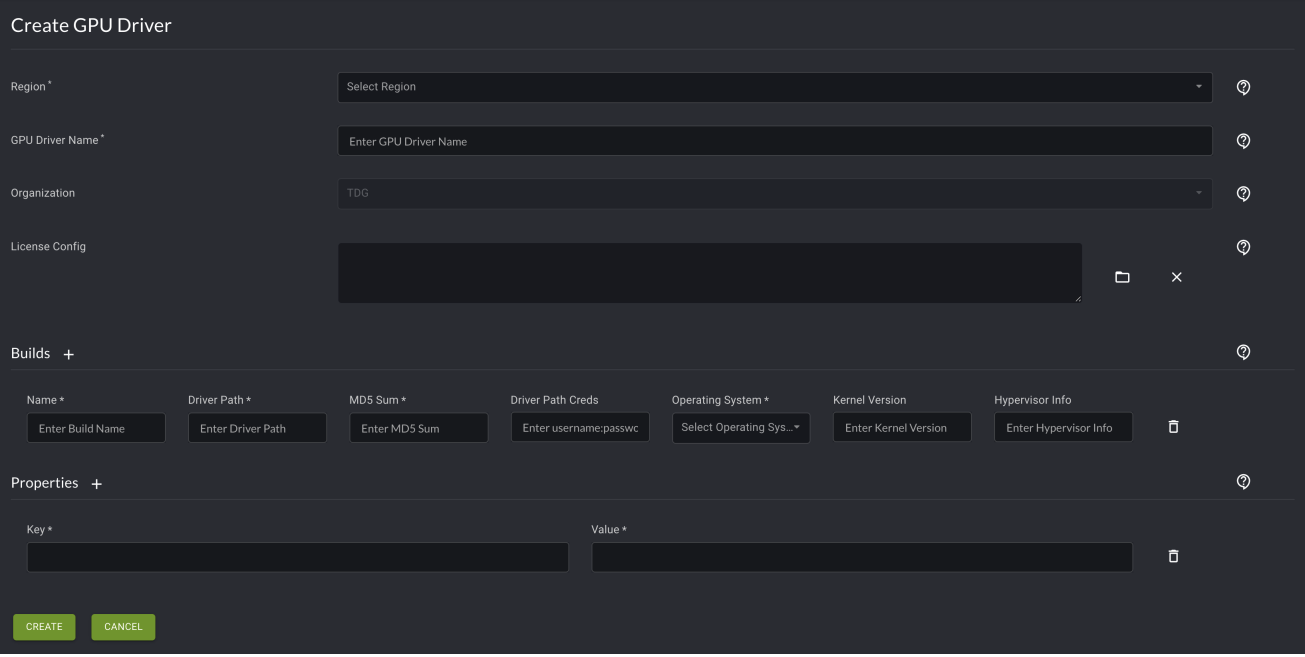Screen dimensions: 1305x657
Task: Clear License Config with the X icon
Action: point(1176,277)
